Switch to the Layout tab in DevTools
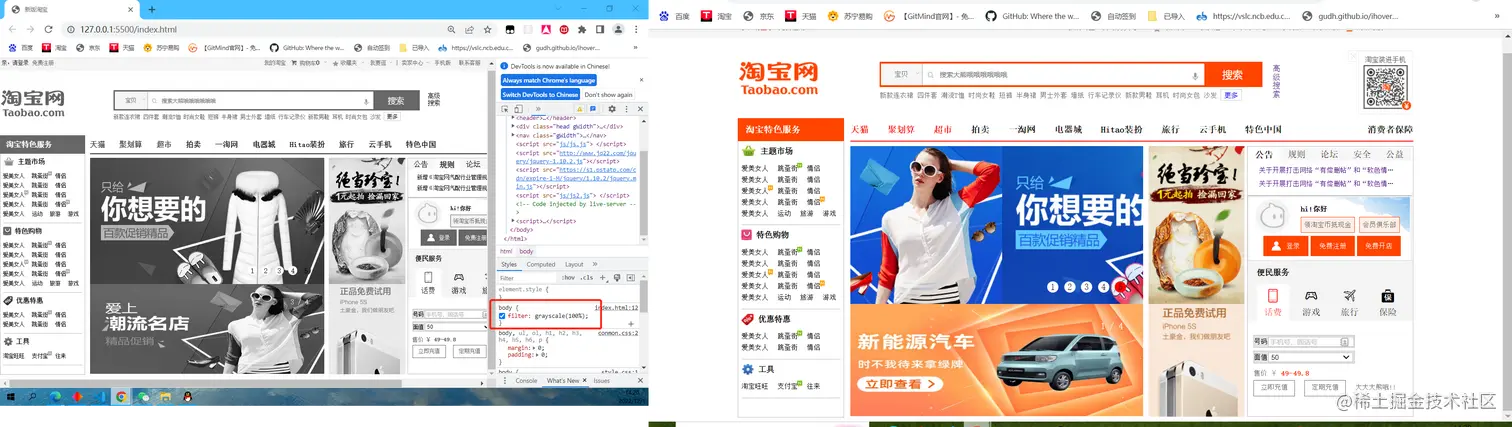 (574, 264)
